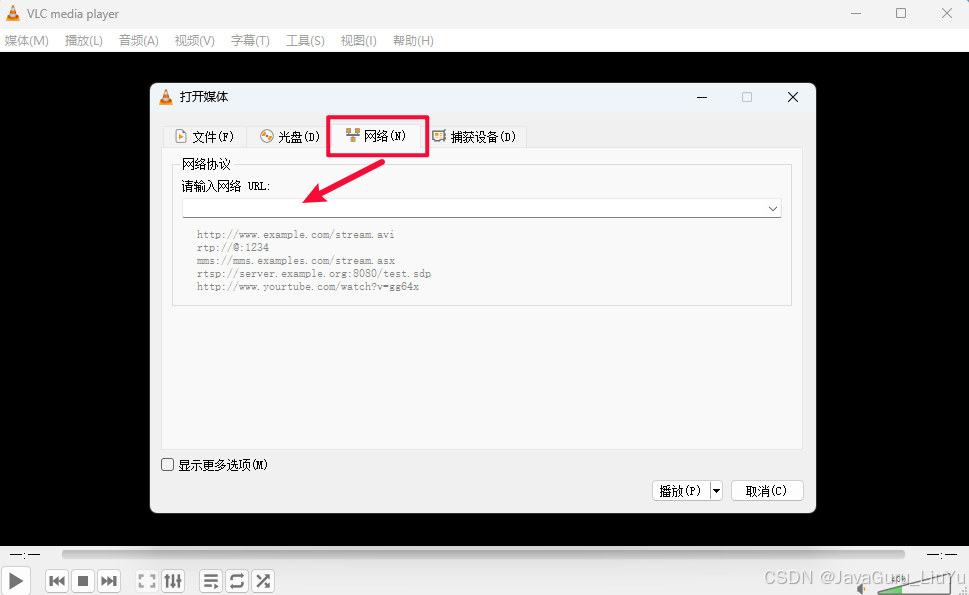
Task: Toggle loop repeat mode icon
Action: [x=237, y=581]
